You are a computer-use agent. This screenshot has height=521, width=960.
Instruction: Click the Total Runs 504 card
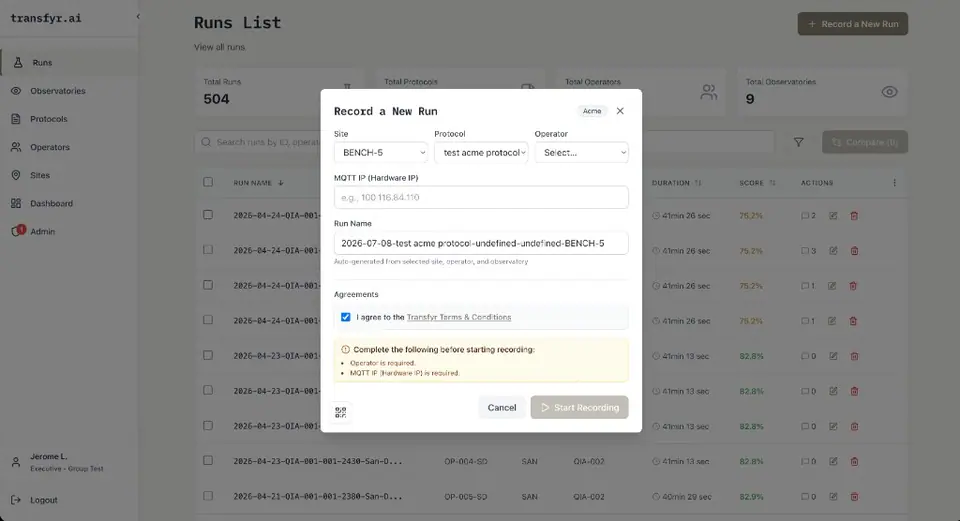click(279, 92)
